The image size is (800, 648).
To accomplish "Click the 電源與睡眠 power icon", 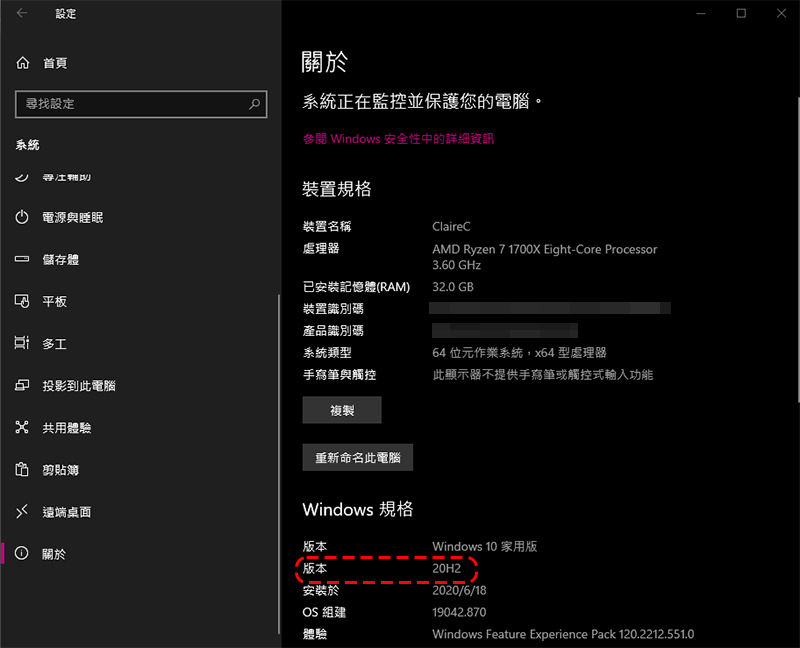I will (x=21, y=217).
